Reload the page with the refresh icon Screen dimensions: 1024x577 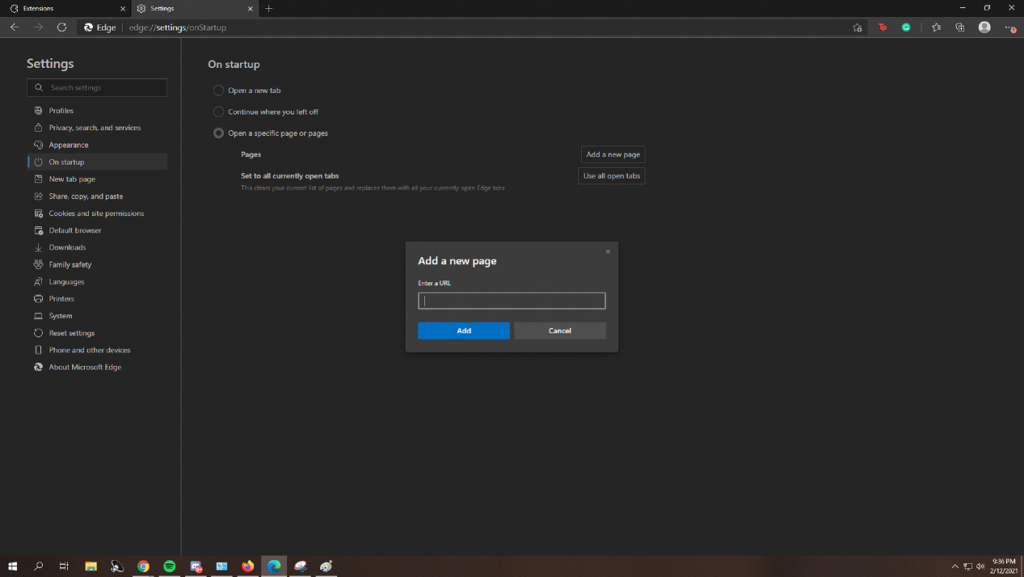[x=62, y=27]
